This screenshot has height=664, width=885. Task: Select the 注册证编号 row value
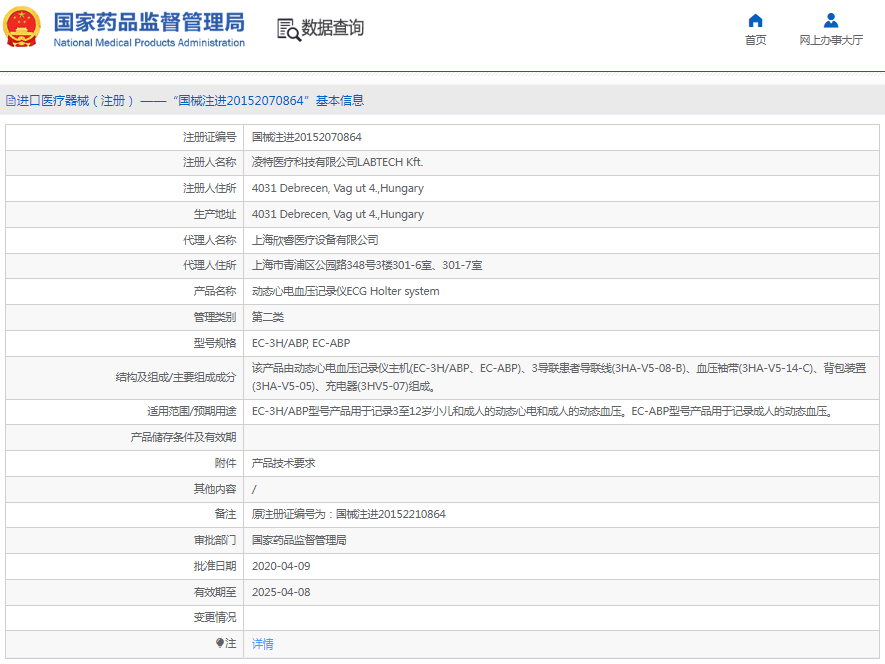tap(307, 137)
